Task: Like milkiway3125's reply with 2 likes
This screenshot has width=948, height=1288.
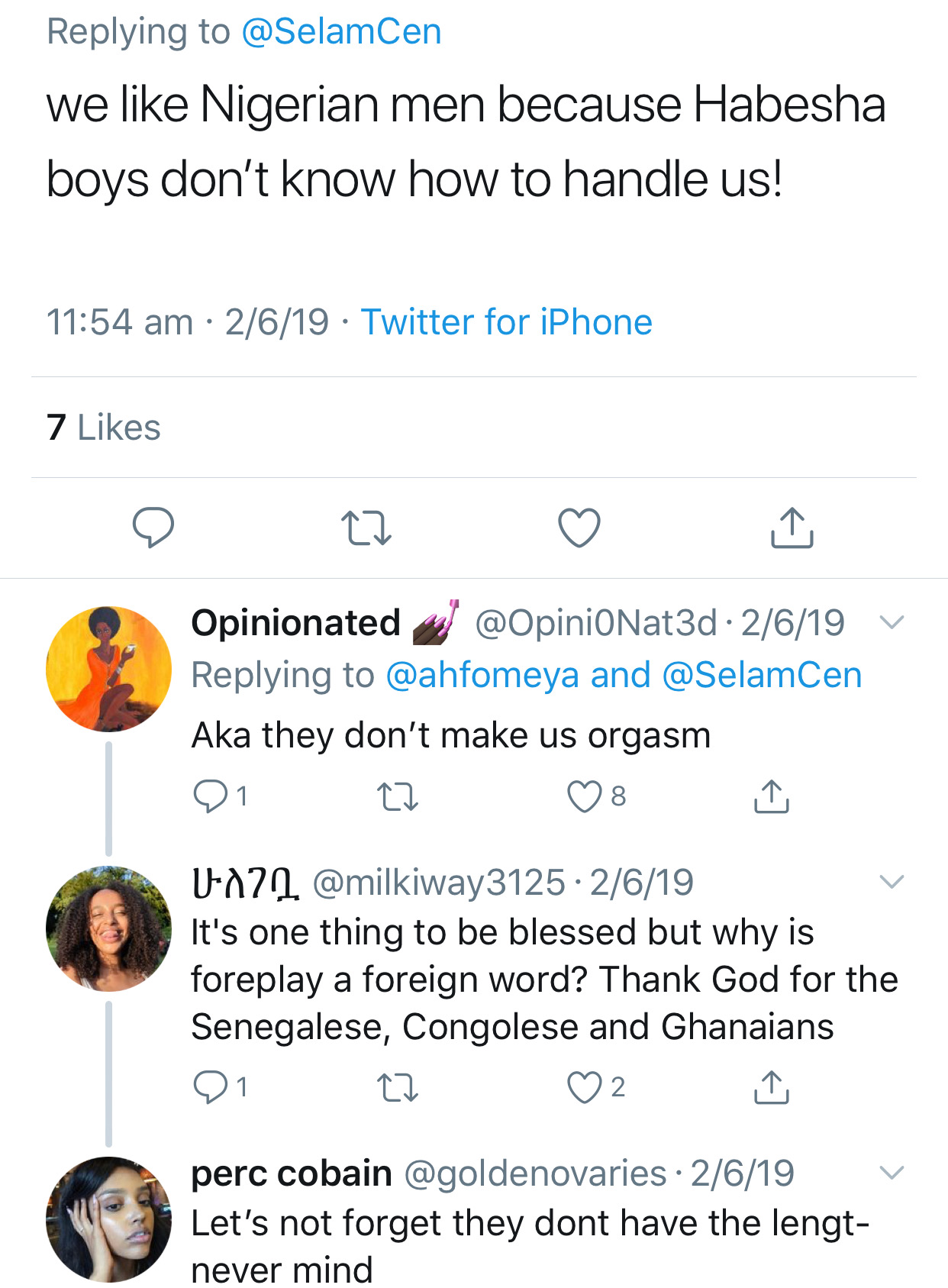Action: tap(585, 1087)
